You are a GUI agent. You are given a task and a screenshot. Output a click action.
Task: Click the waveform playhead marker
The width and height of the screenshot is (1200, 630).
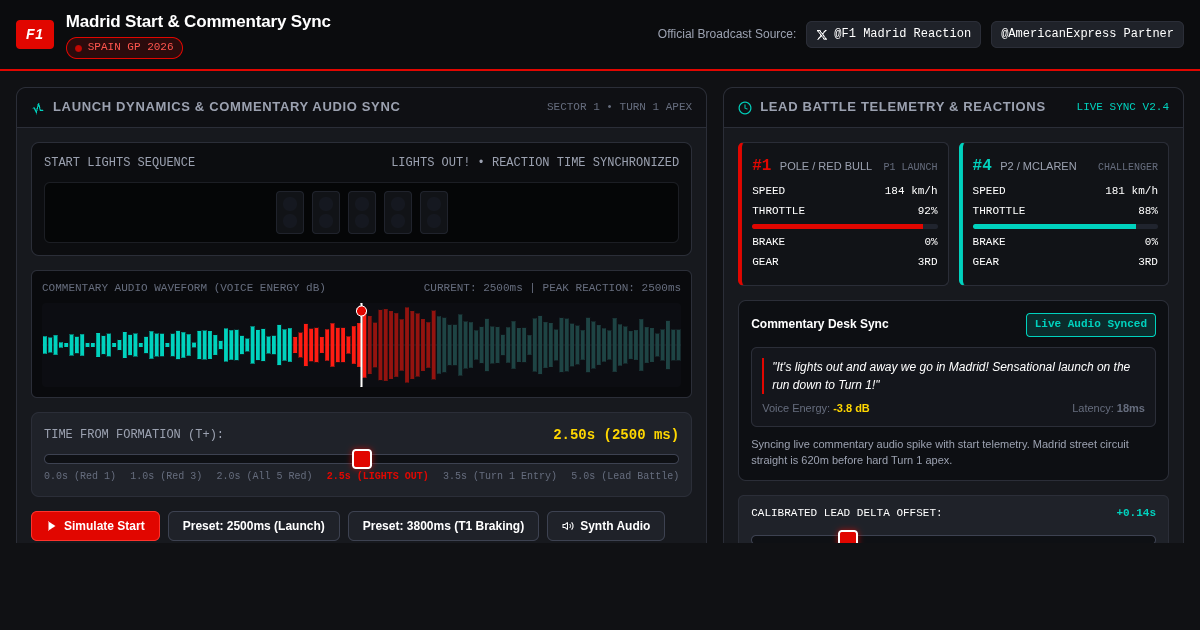[361, 311]
